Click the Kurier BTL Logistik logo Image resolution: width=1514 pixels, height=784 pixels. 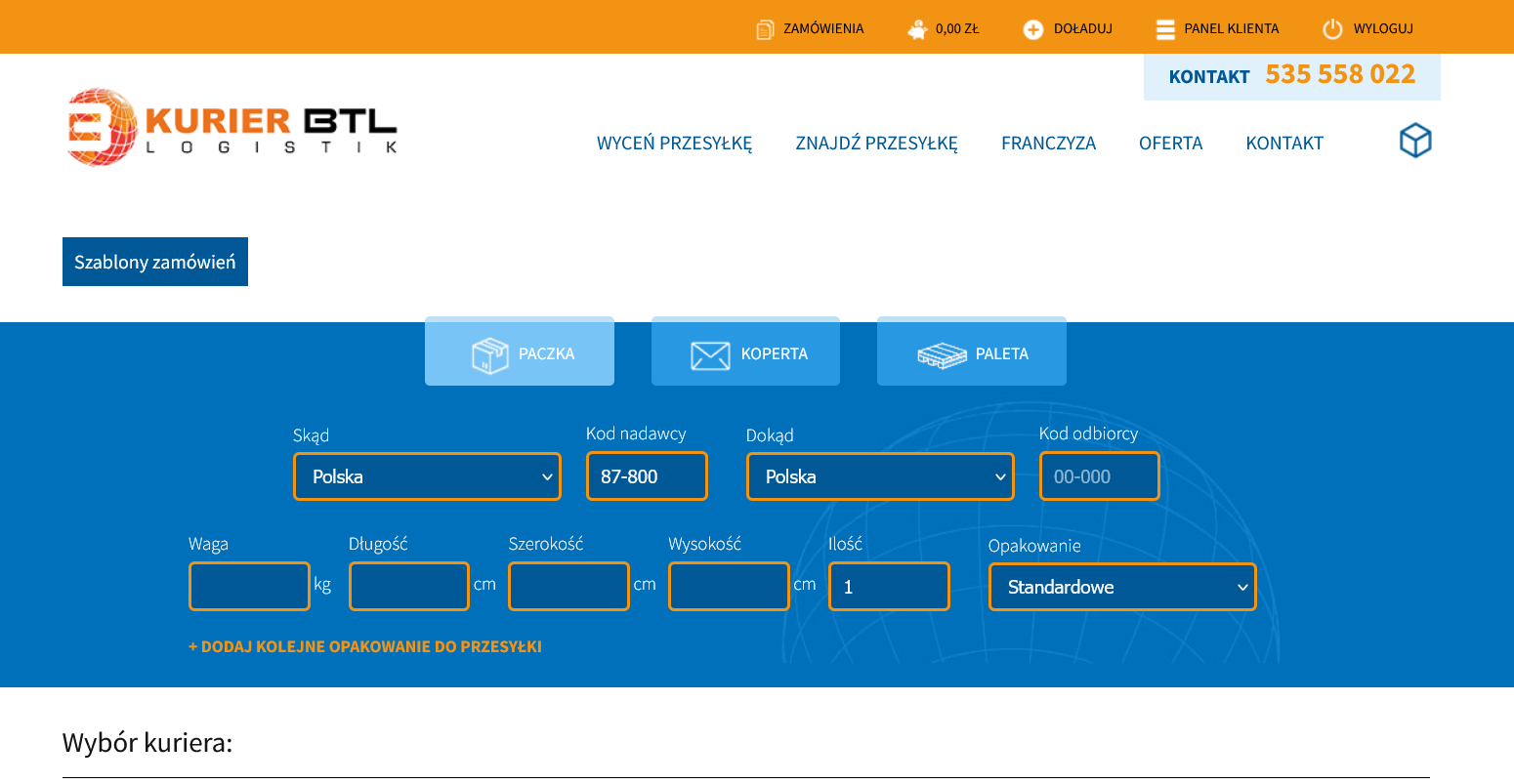[231, 127]
